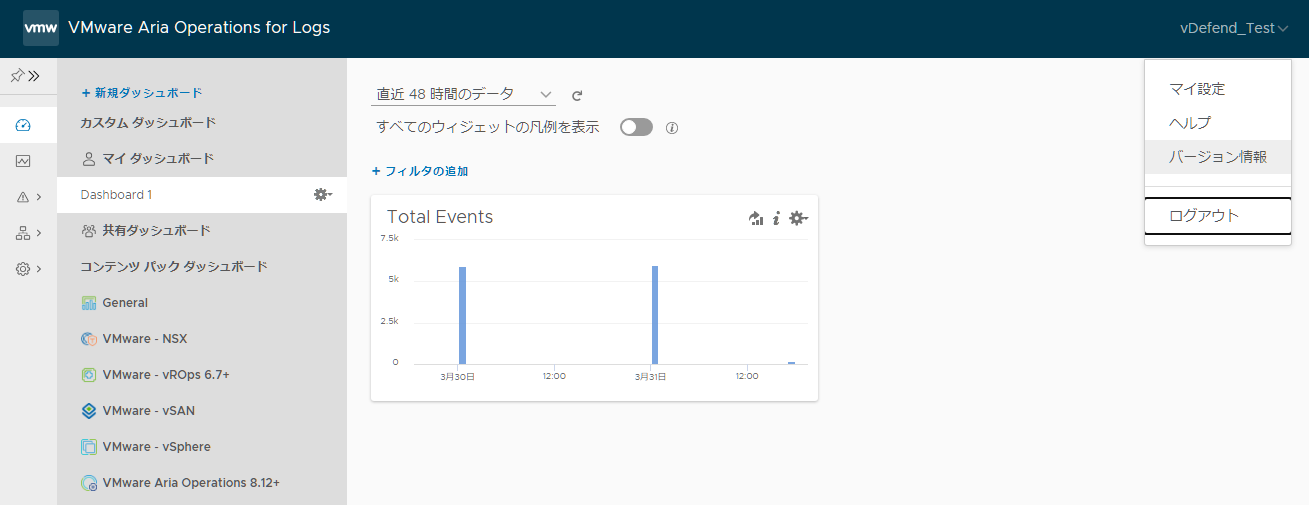
Task: Click the VMware - vSphere icon
Action: click(x=89, y=447)
